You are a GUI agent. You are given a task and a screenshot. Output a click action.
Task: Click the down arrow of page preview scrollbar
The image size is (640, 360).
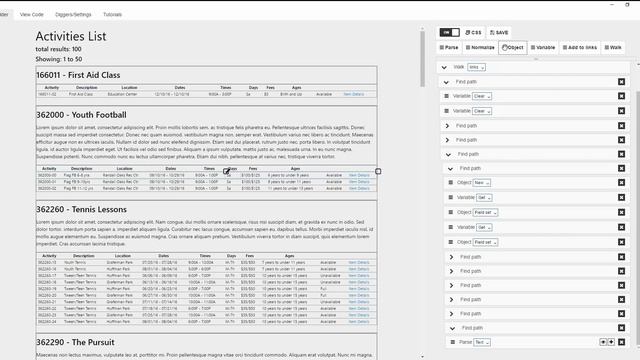point(422,356)
